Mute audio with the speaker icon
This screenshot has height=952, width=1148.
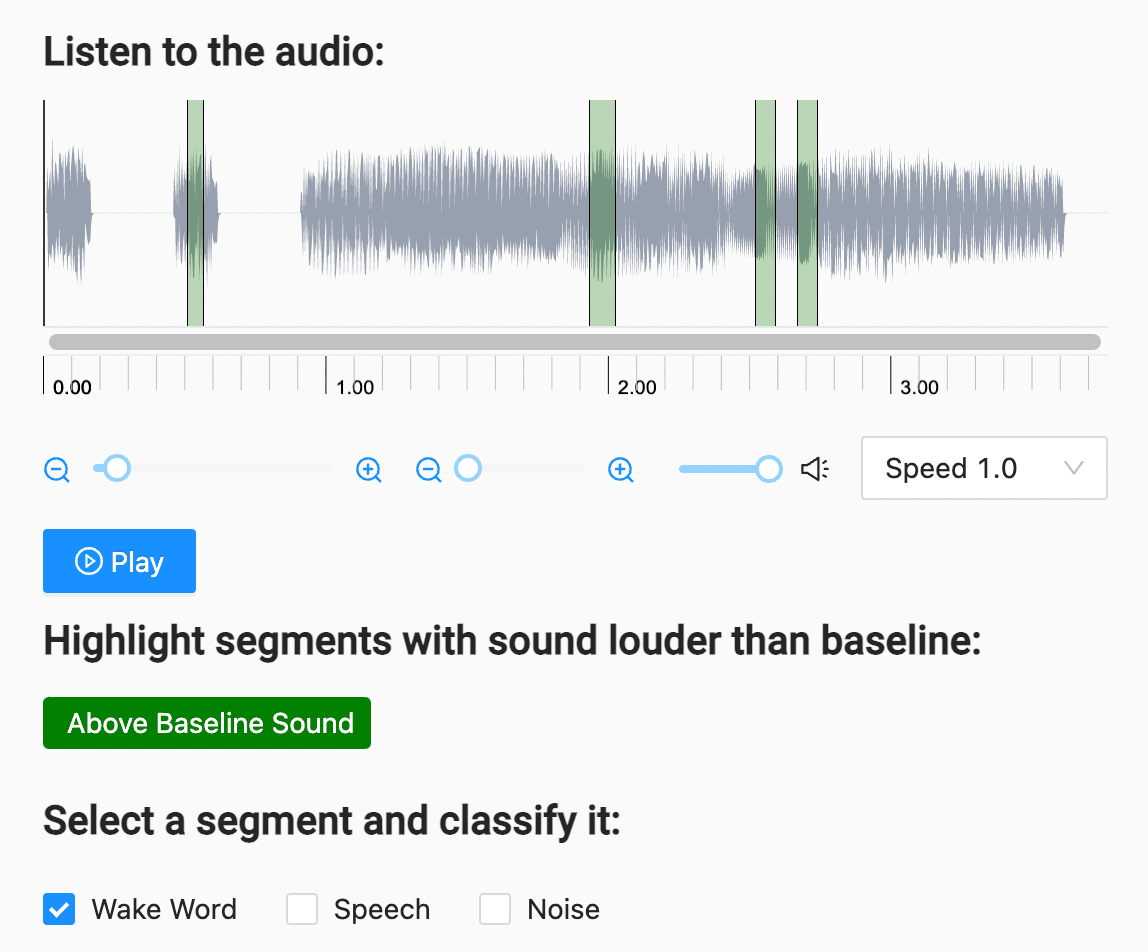(815, 469)
